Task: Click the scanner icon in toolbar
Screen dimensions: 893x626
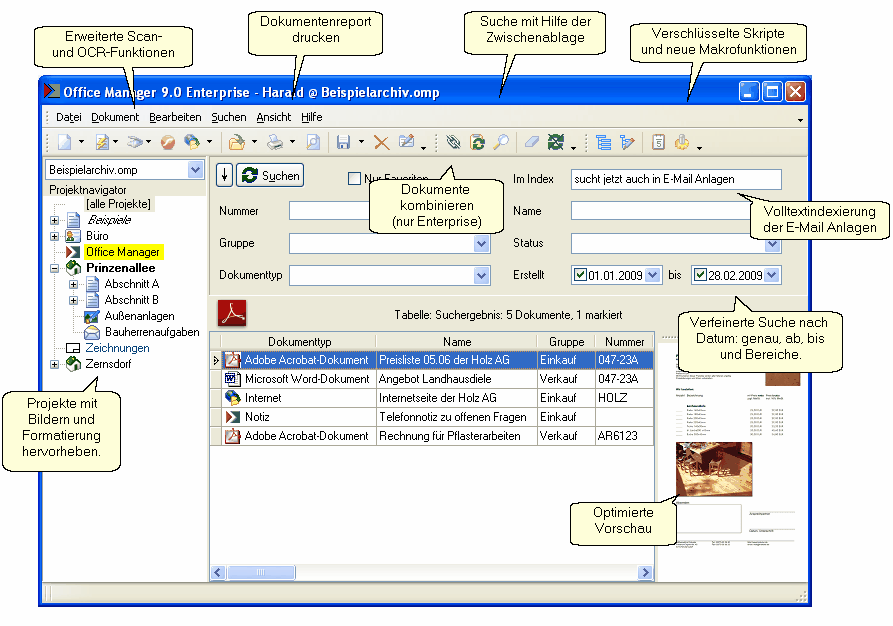Action: tap(139, 143)
